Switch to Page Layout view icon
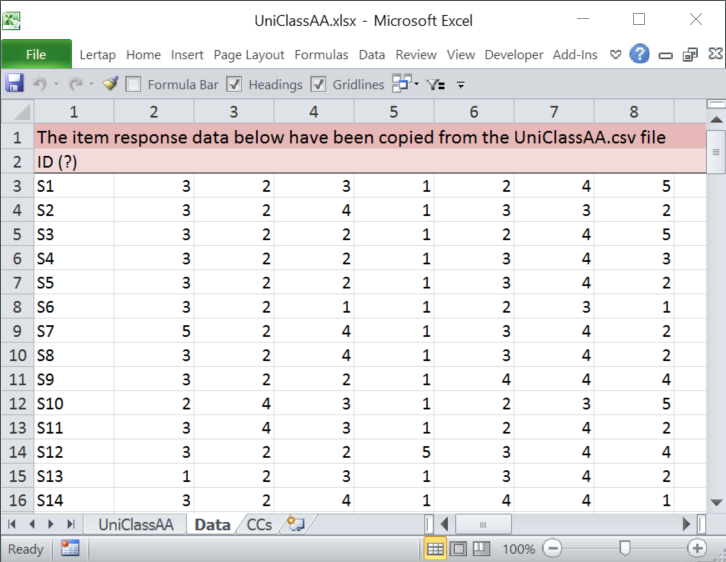726x562 pixels. (457, 549)
